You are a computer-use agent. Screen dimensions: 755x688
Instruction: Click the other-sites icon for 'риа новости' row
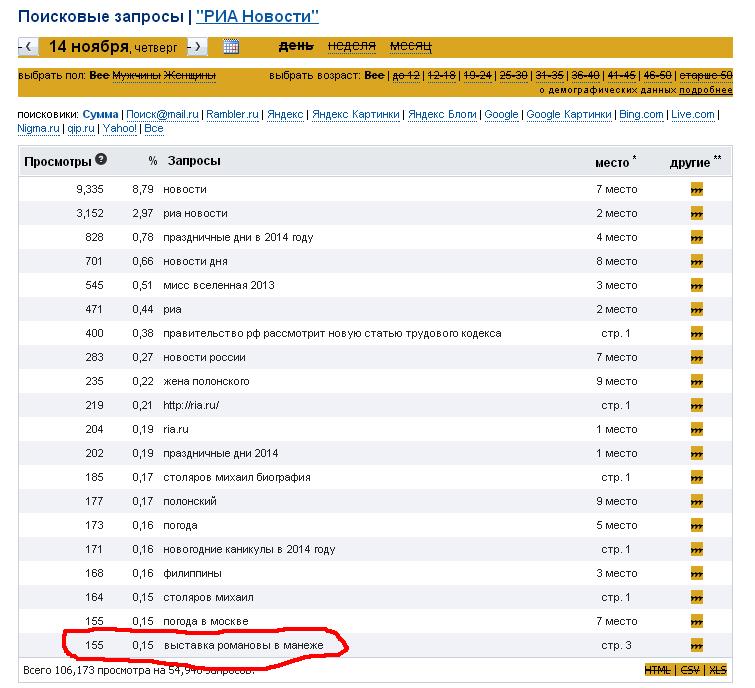[x=697, y=213]
